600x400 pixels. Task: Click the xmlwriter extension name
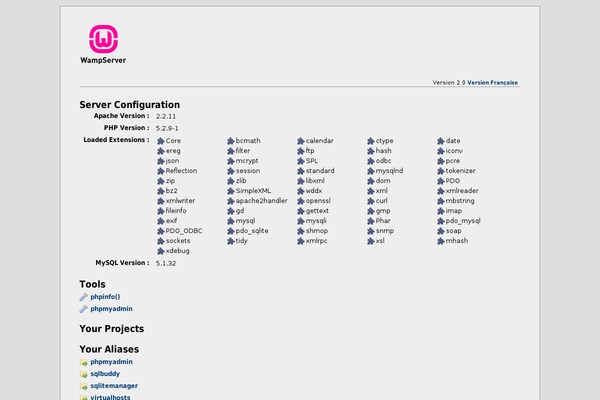pyautogui.click(x=180, y=201)
